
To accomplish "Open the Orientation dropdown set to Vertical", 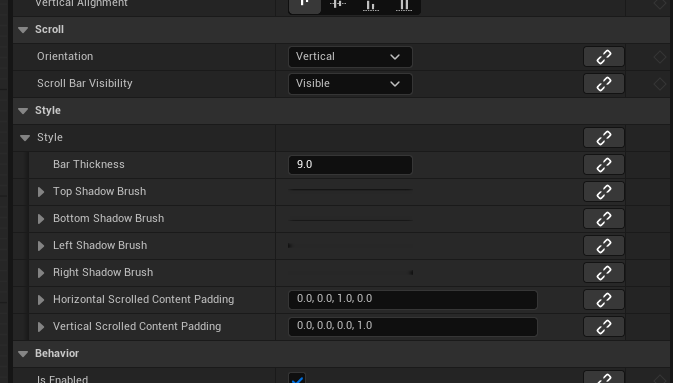I will click(350, 57).
